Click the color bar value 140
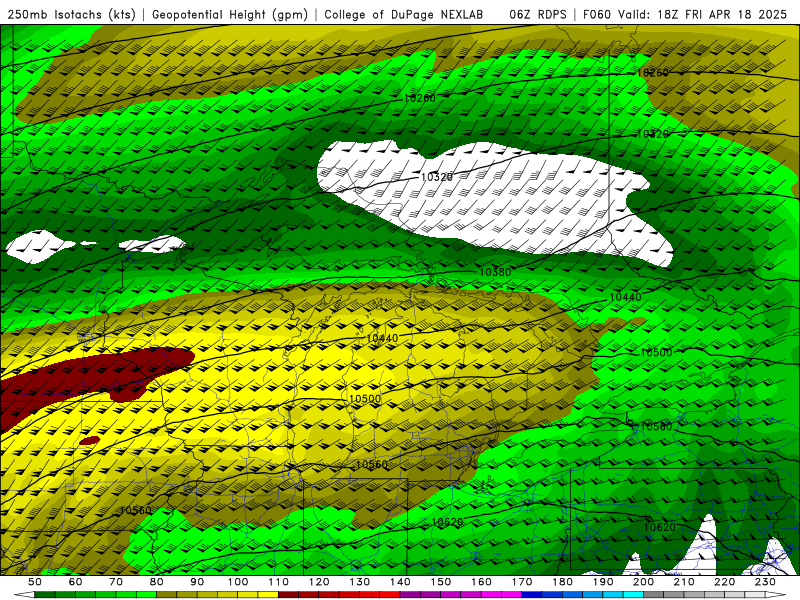Screen dimensions: 800x600 (400, 582)
